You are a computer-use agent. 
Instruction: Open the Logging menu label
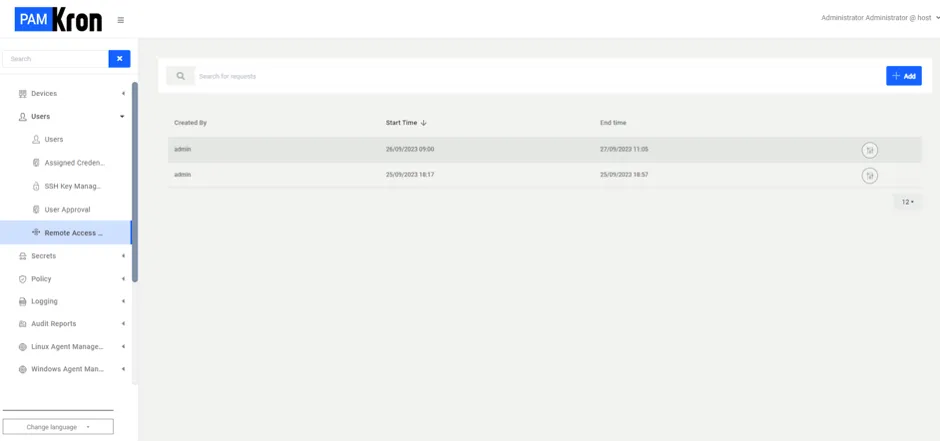[44, 301]
